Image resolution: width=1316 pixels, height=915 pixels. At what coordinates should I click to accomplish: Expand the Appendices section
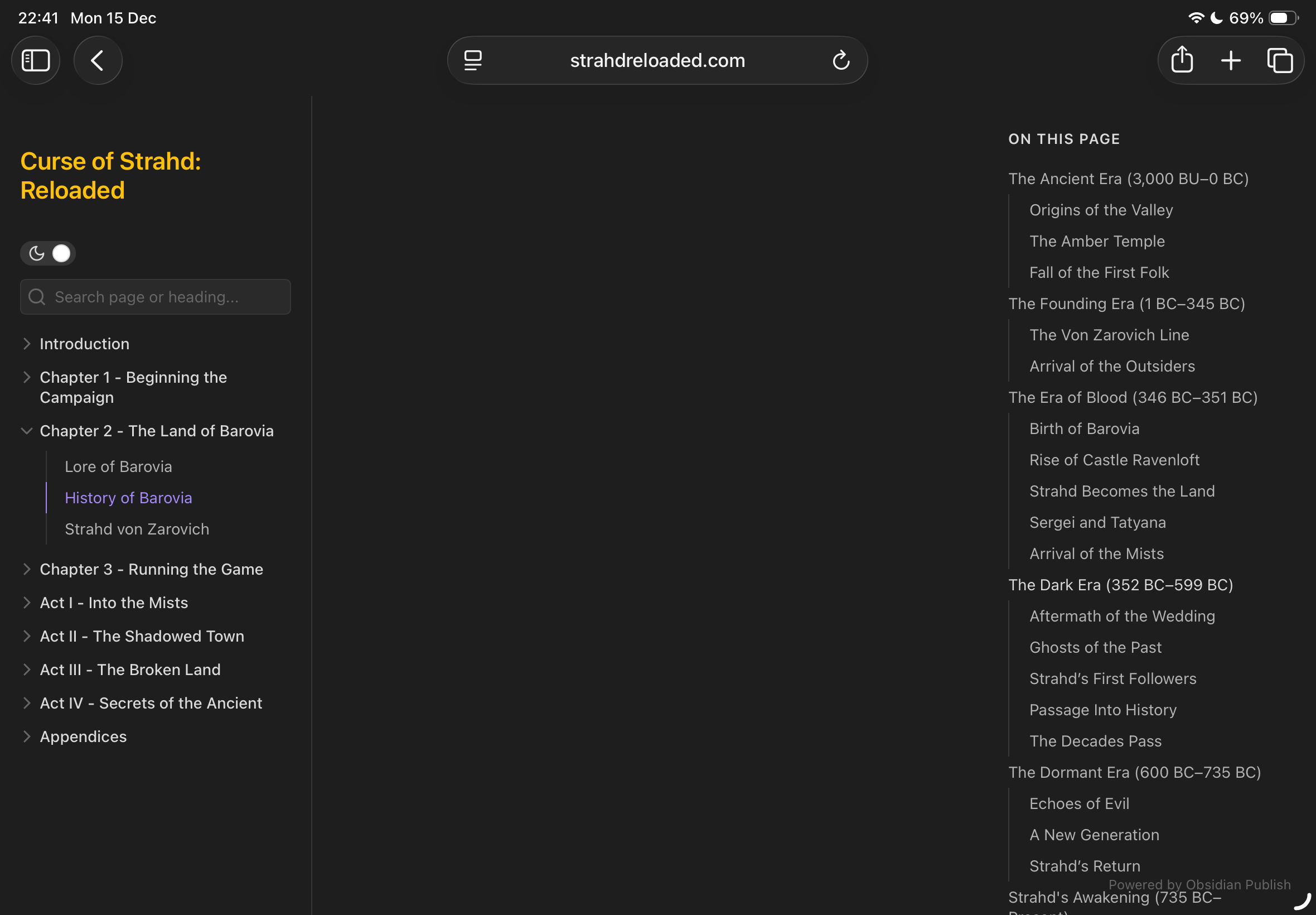pos(26,736)
